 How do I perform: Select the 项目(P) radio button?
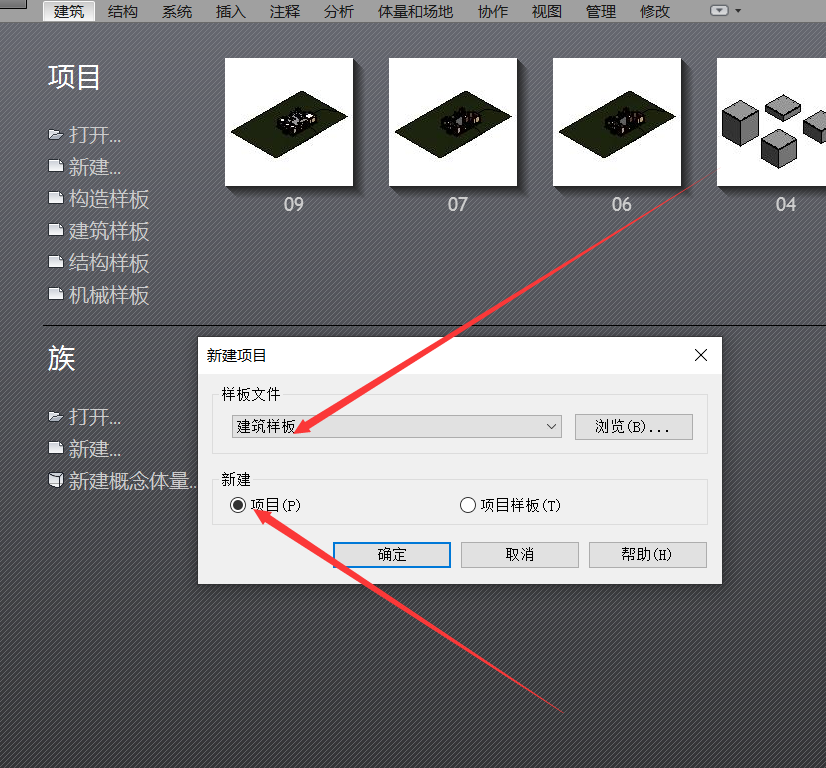click(x=238, y=506)
